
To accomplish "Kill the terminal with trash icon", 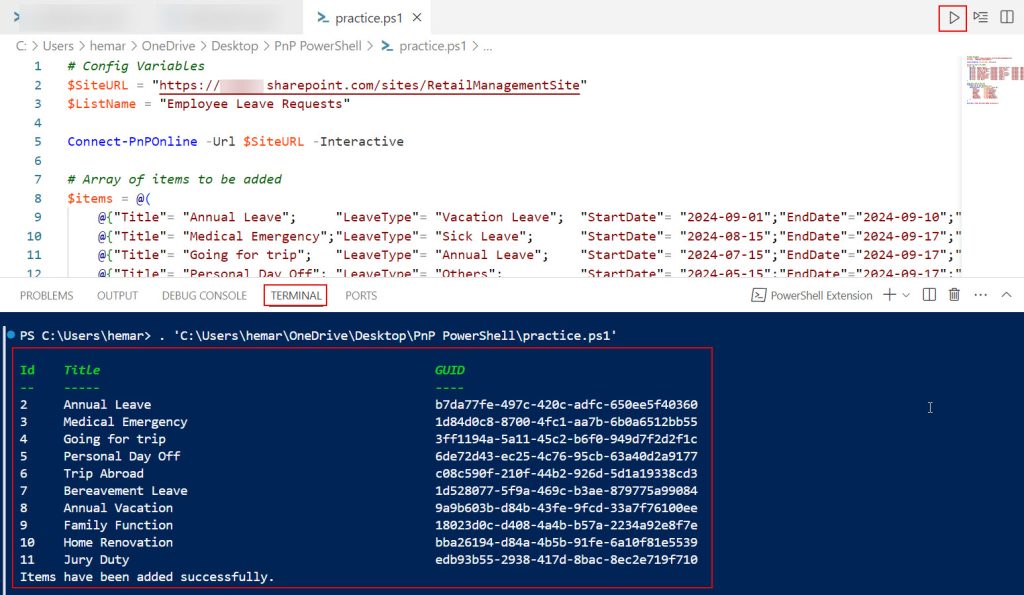I will pyautogui.click(x=954, y=295).
